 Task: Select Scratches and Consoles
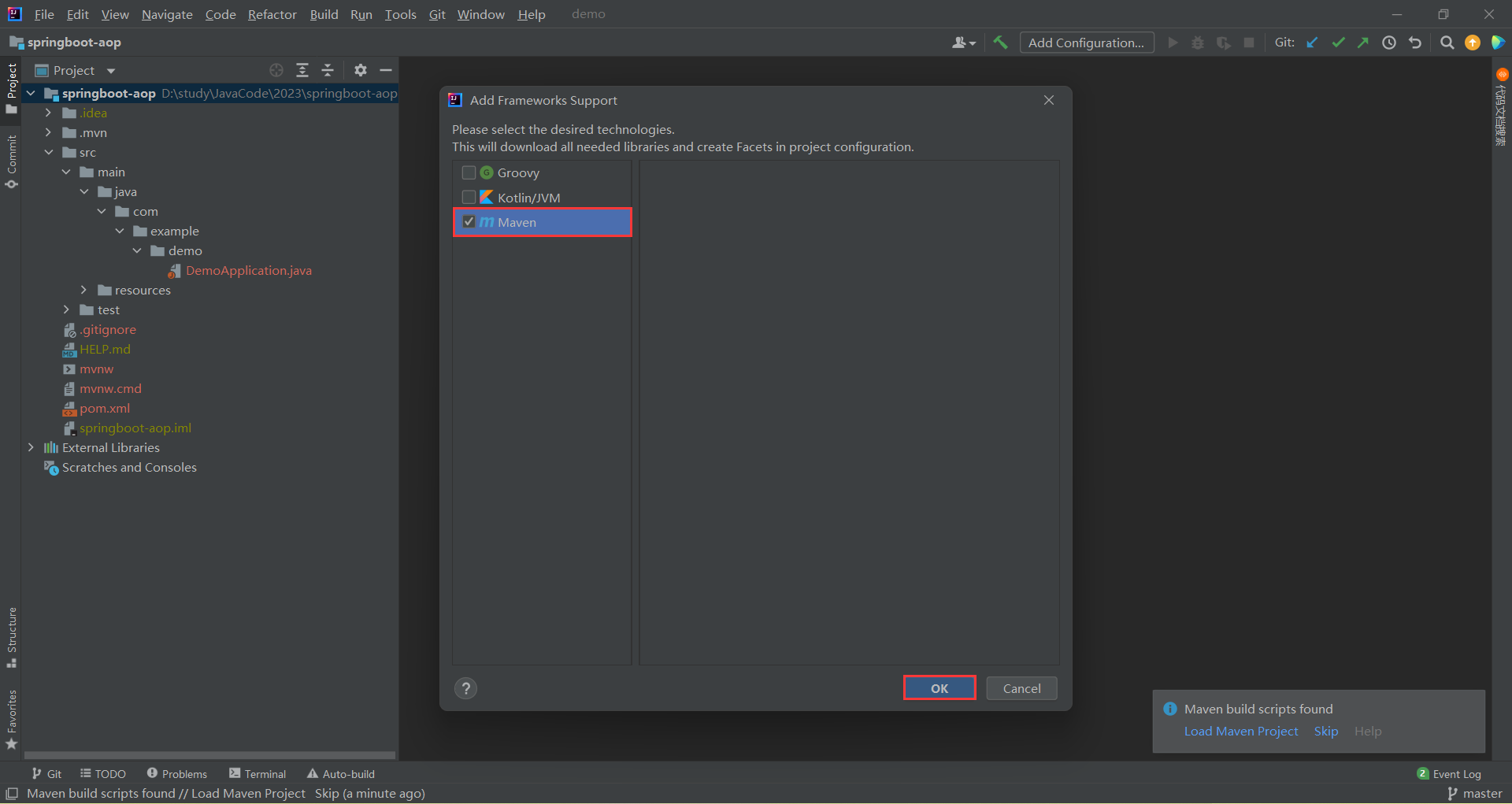click(129, 468)
